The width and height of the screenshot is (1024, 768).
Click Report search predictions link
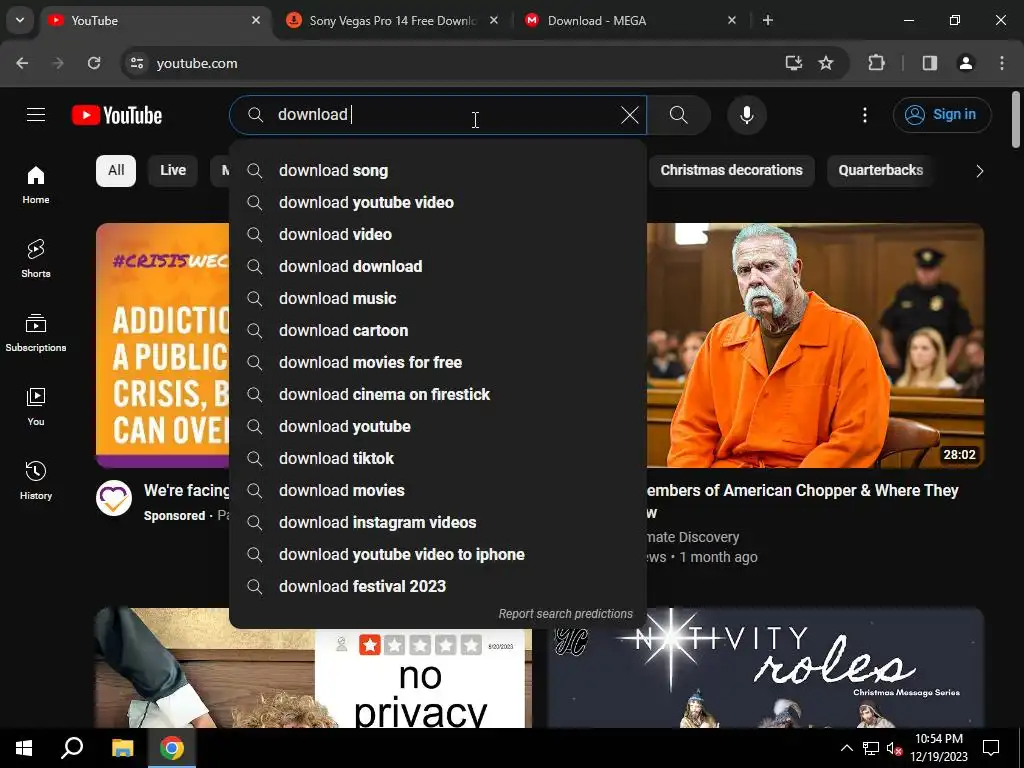pos(566,614)
